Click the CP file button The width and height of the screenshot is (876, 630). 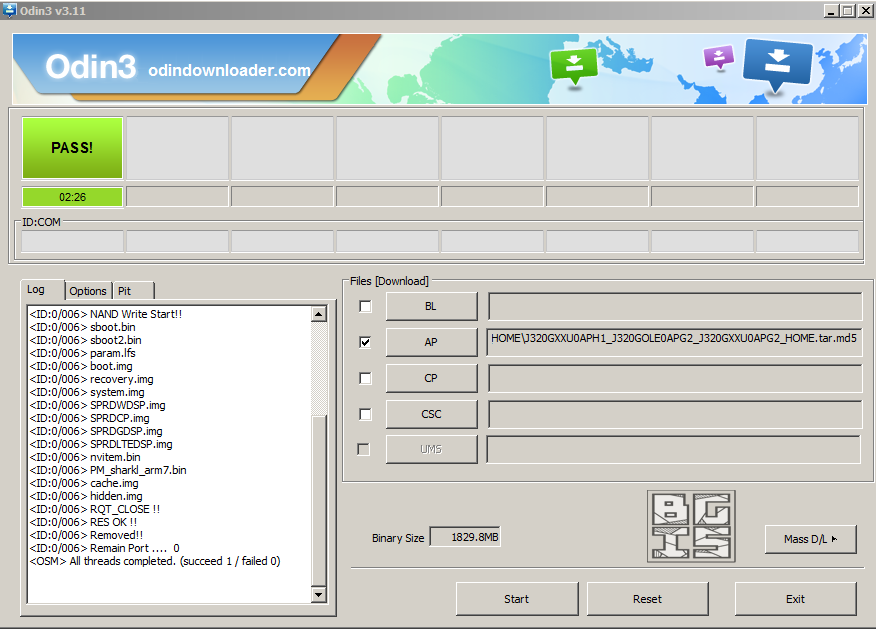pyautogui.click(x=431, y=378)
